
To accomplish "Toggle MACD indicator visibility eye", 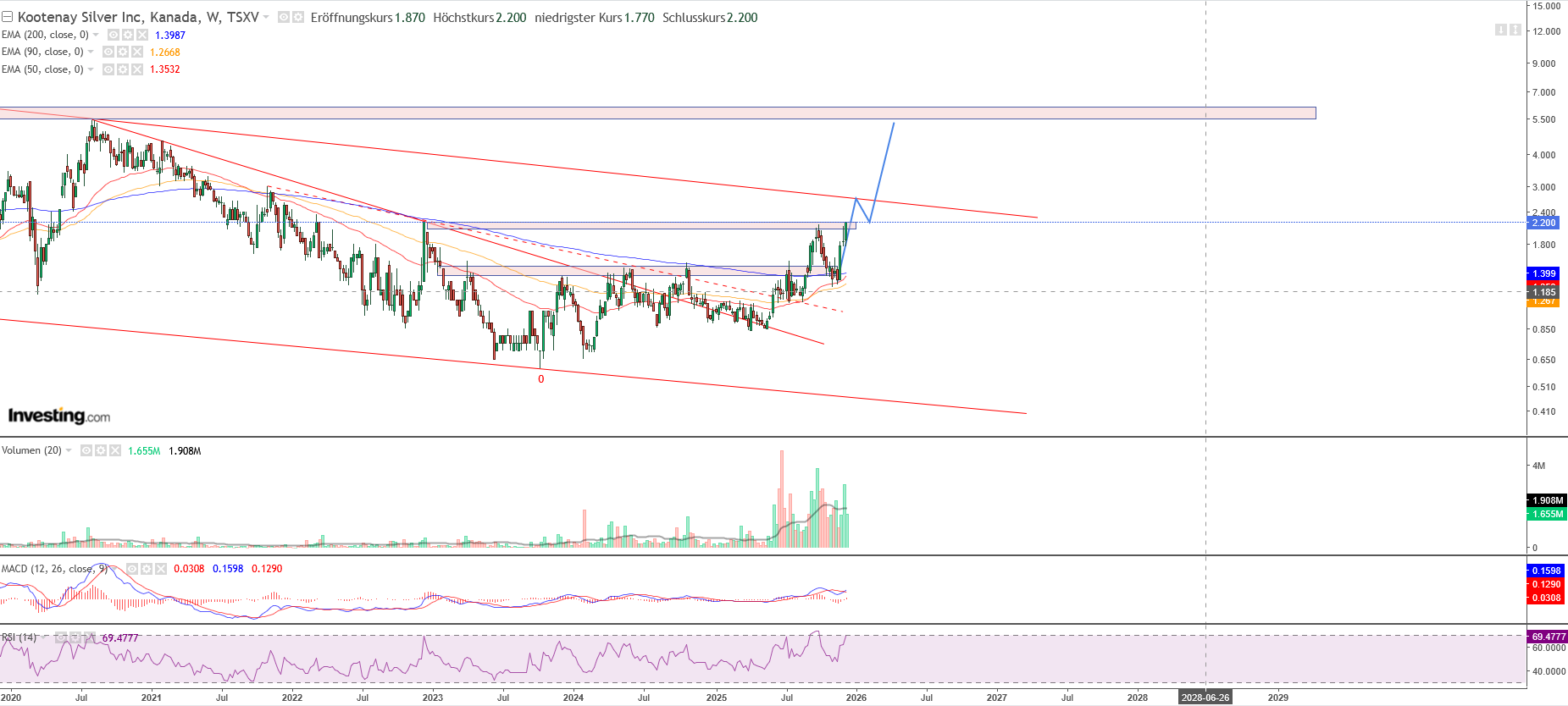I will (132, 569).
